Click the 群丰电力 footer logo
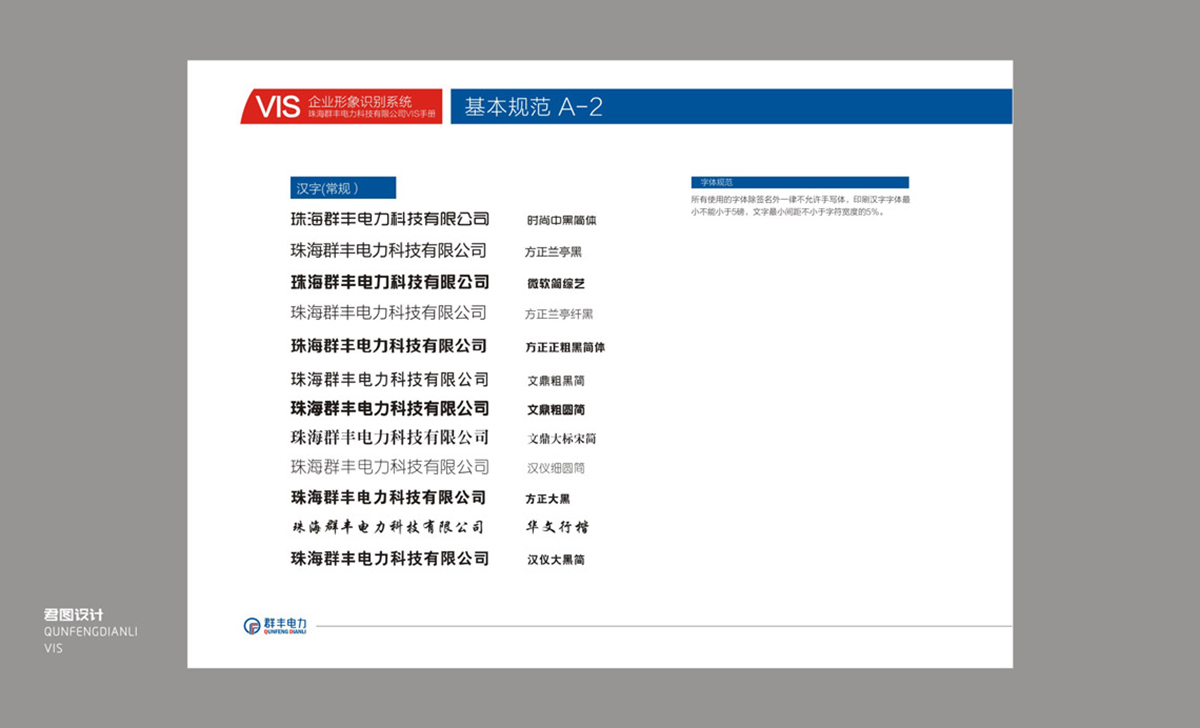 coord(275,626)
